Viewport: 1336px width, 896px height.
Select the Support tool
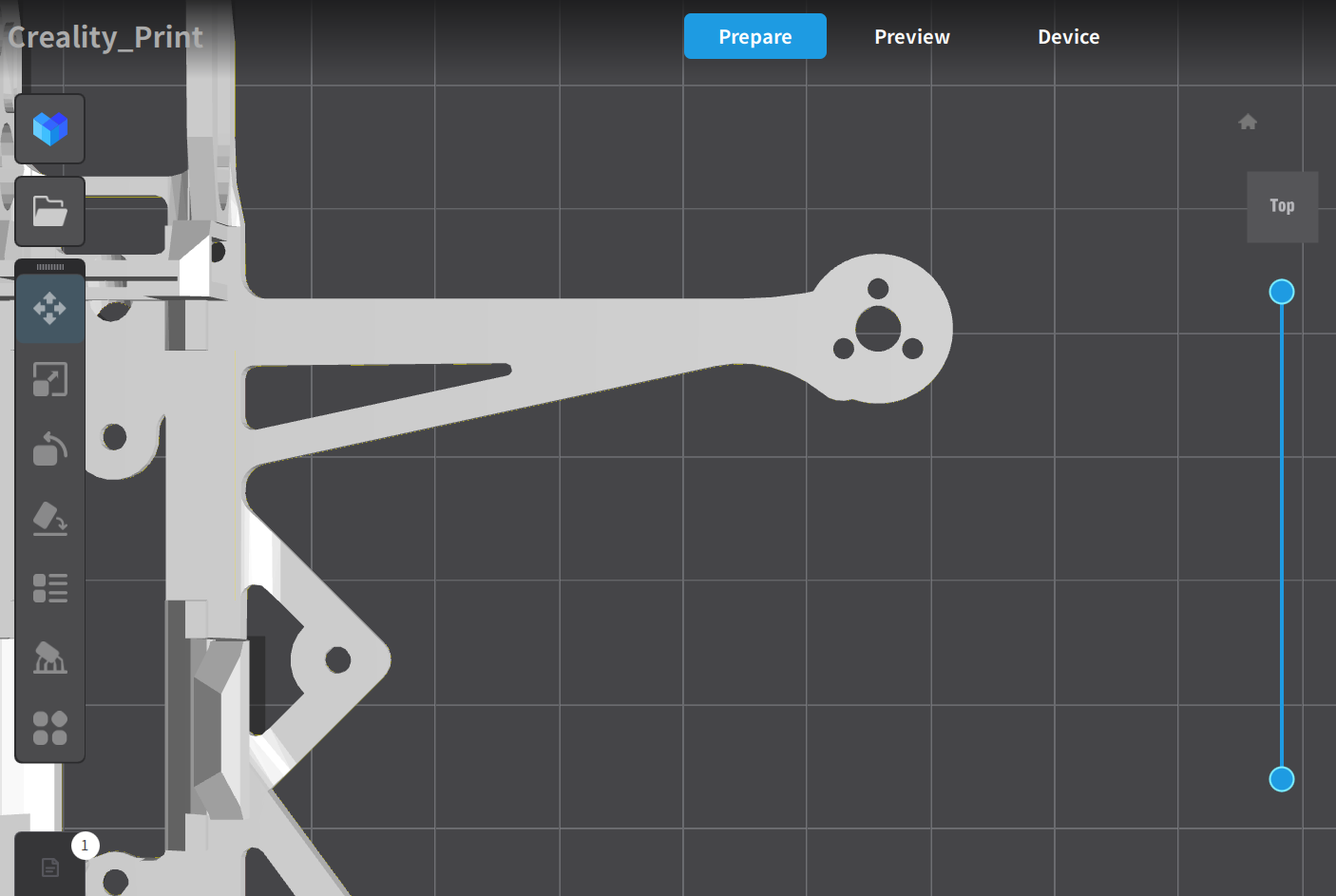(50, 658)
